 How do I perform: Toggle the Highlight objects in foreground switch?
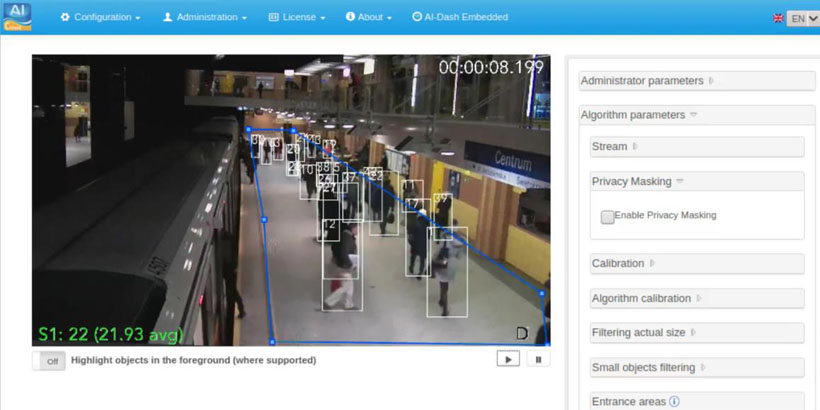49,360
